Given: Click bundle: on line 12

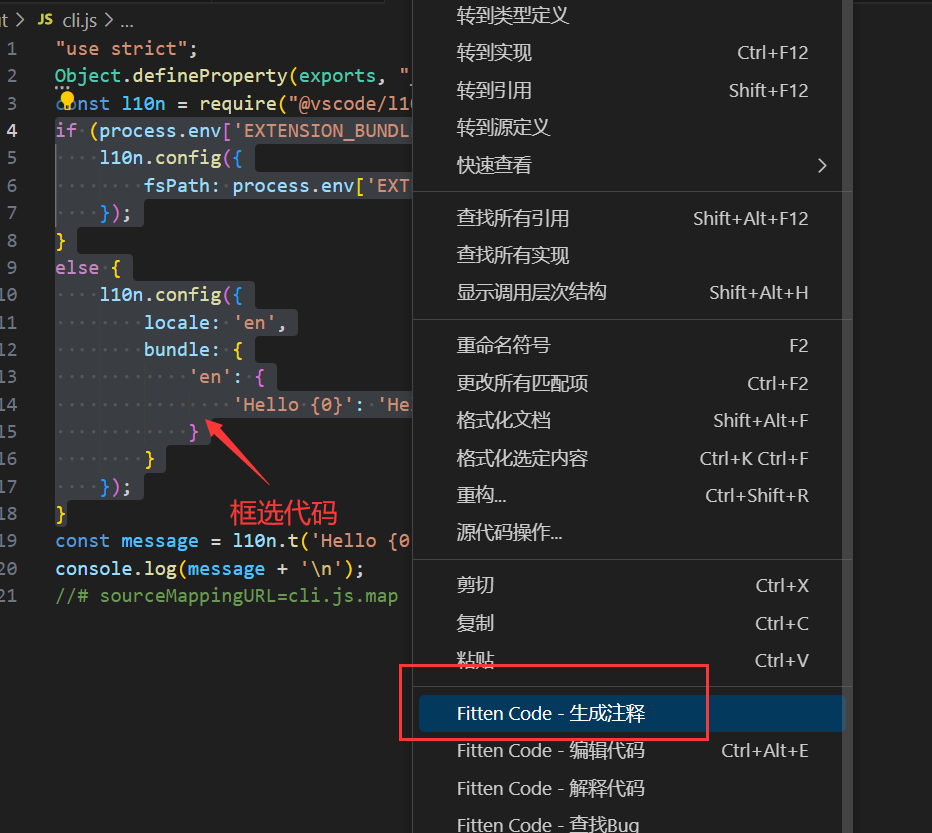Looking at the screenshot, I should click(x=182, y=350).
